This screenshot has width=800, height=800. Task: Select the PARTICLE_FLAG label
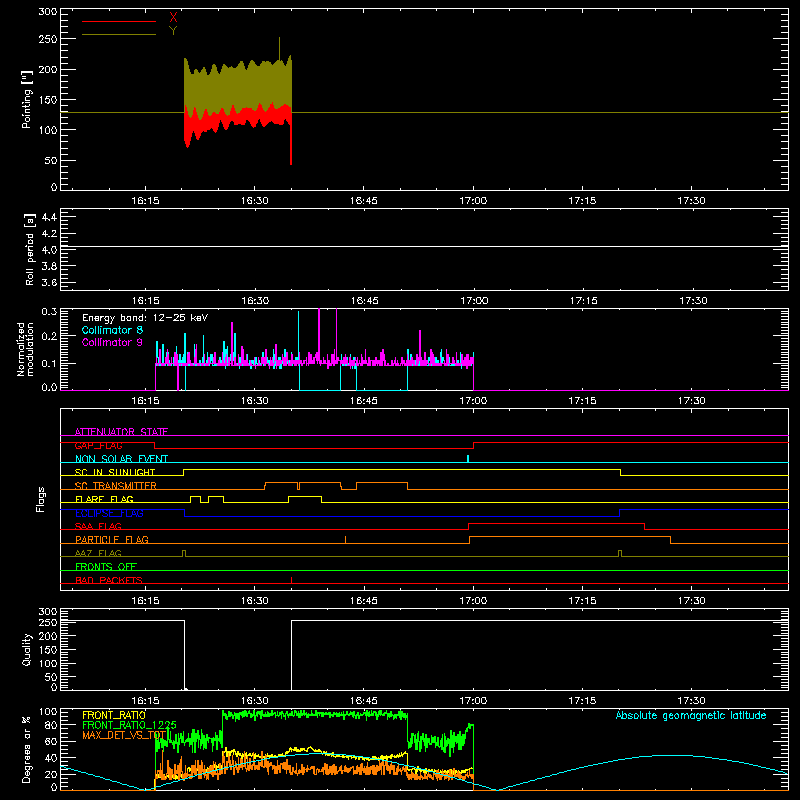112,539
